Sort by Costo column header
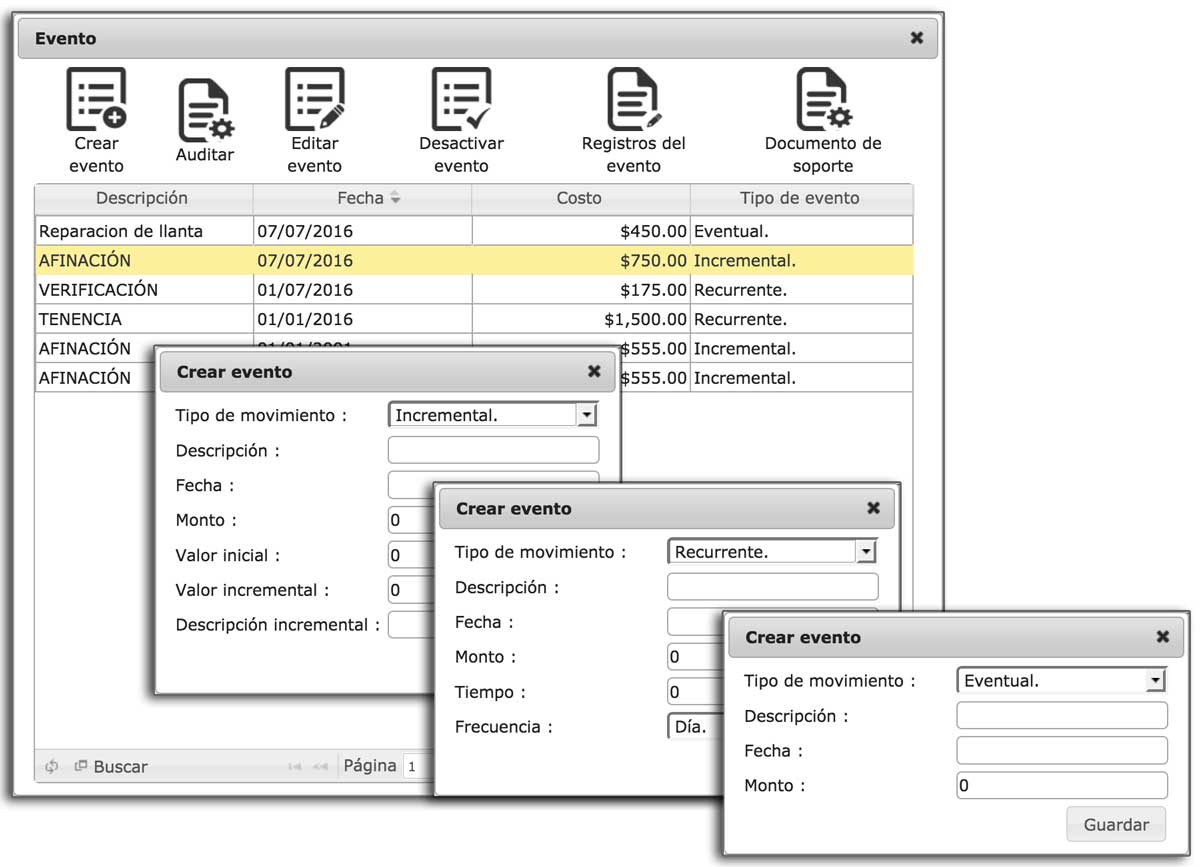 point(580,198)
